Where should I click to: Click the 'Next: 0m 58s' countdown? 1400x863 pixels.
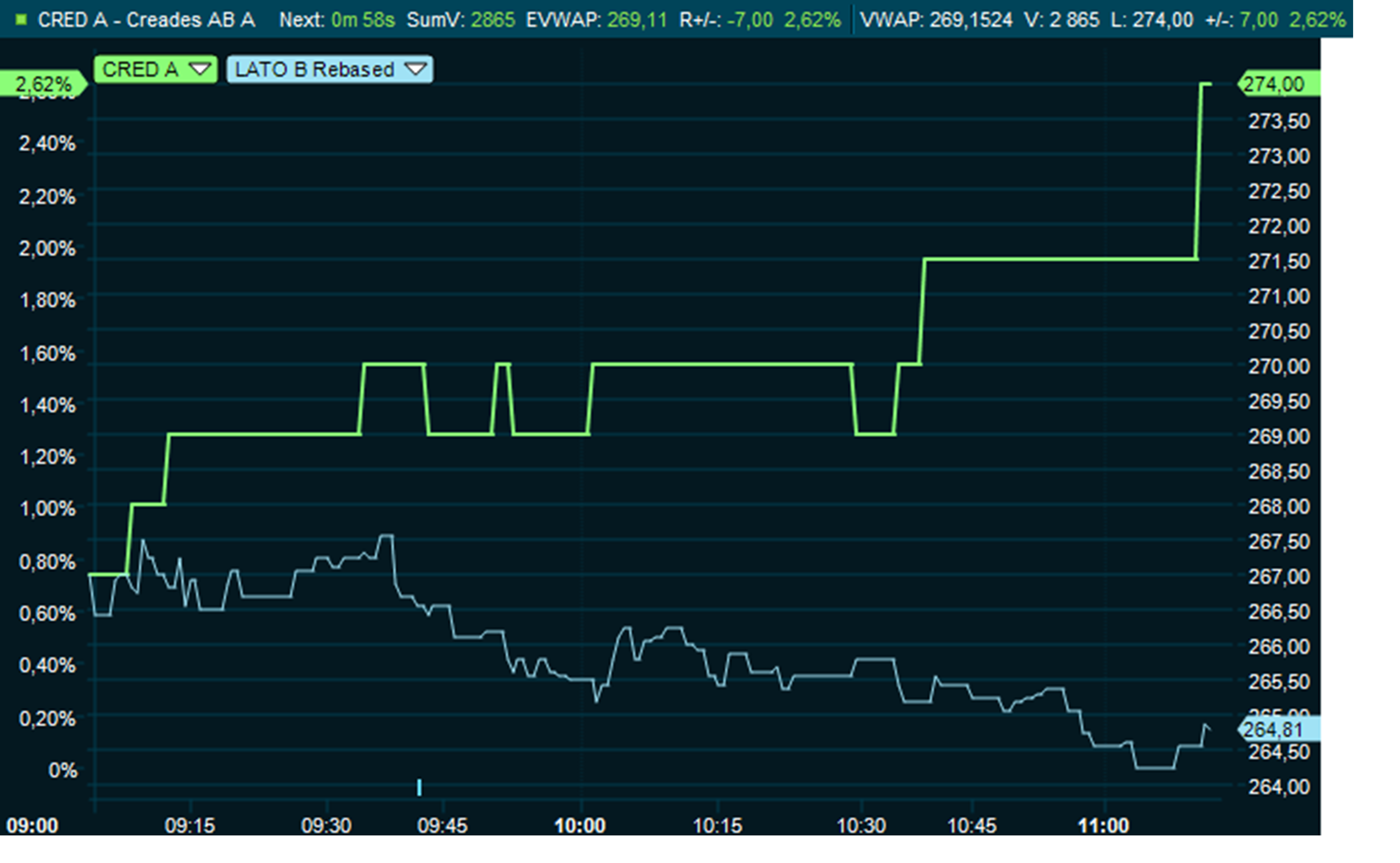click(x=337, y=20)
